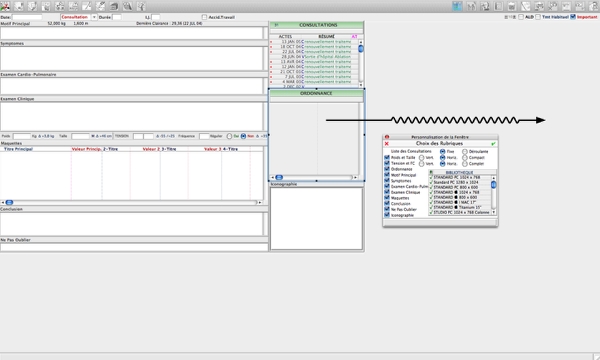The height and width of the screenshot is (360, 600).
Task: Click the Date input field
Action: (x=27, y=17)
